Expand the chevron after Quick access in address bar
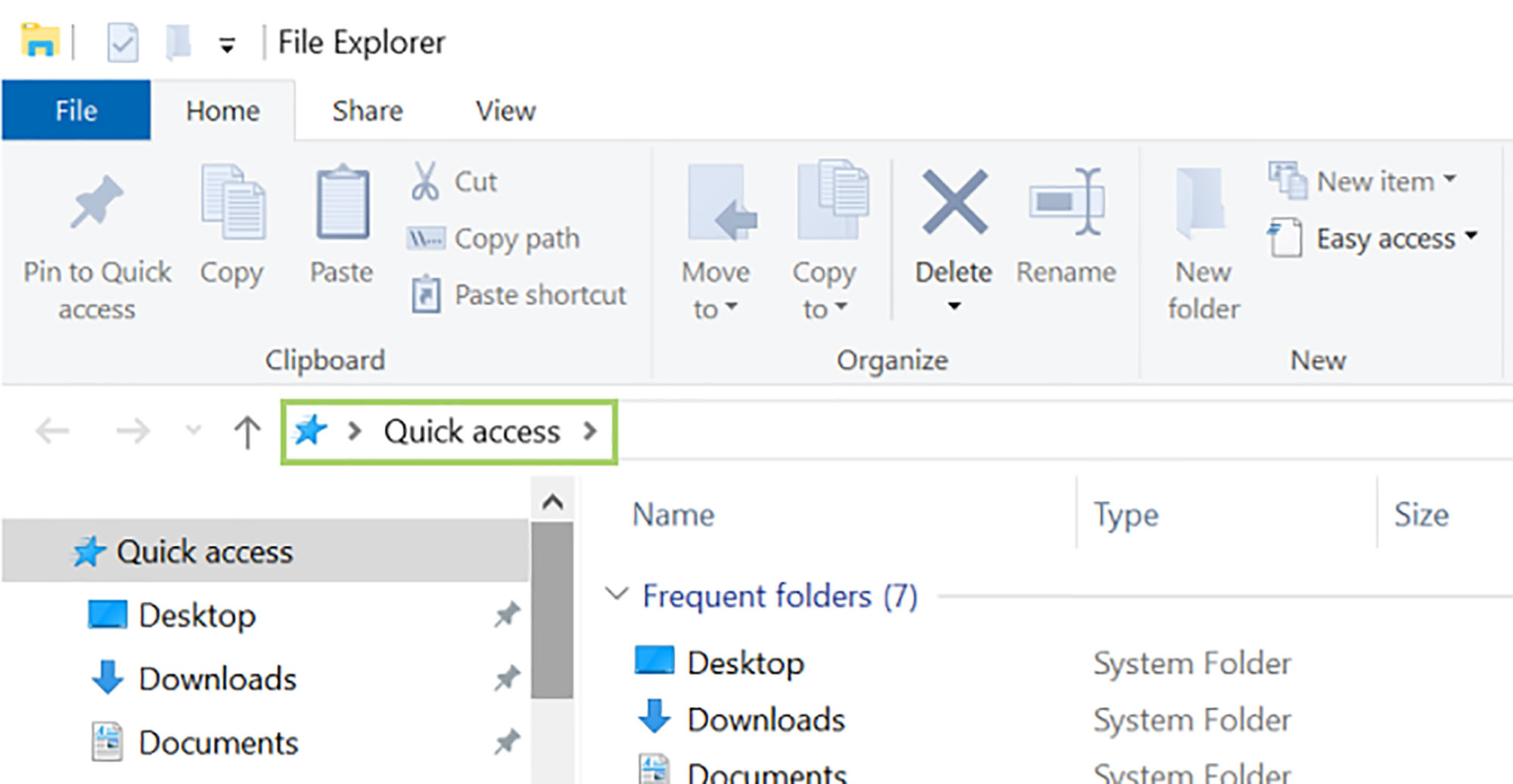 click(590, 432)
